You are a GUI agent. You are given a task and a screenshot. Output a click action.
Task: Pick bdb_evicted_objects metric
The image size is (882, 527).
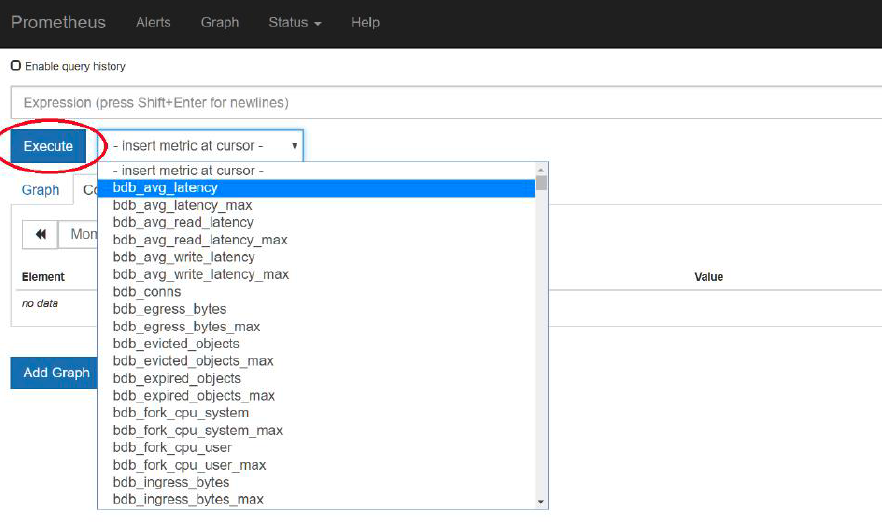(x=317, y=344)
